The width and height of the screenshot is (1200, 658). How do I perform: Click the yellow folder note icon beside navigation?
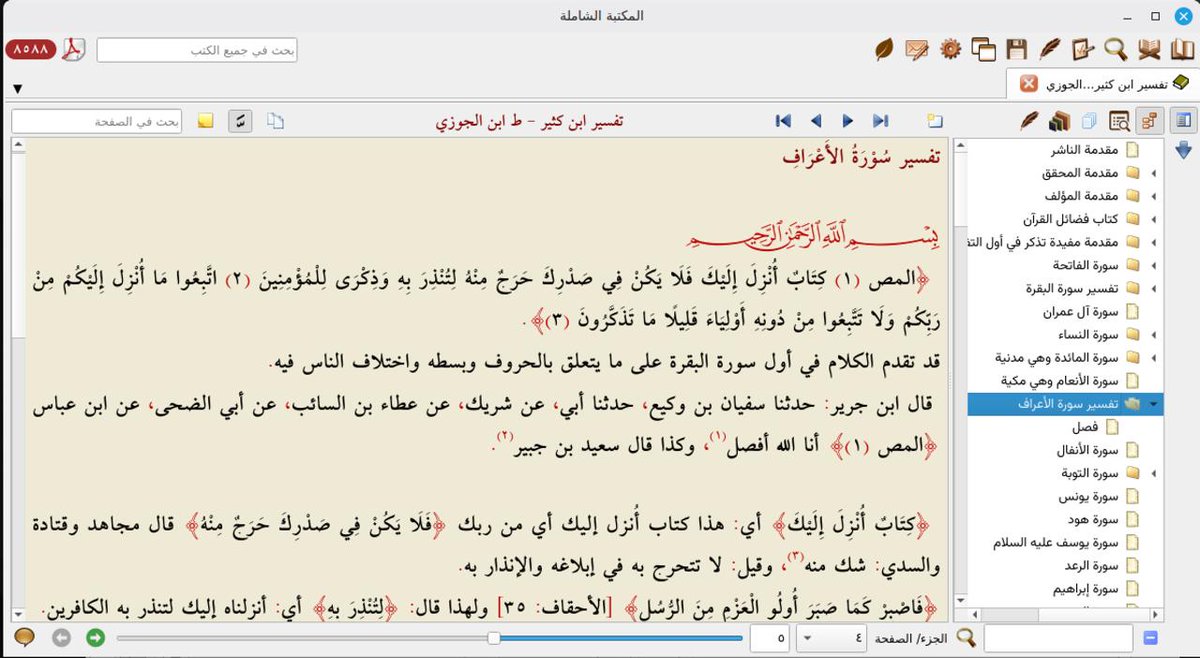[934, 121]
